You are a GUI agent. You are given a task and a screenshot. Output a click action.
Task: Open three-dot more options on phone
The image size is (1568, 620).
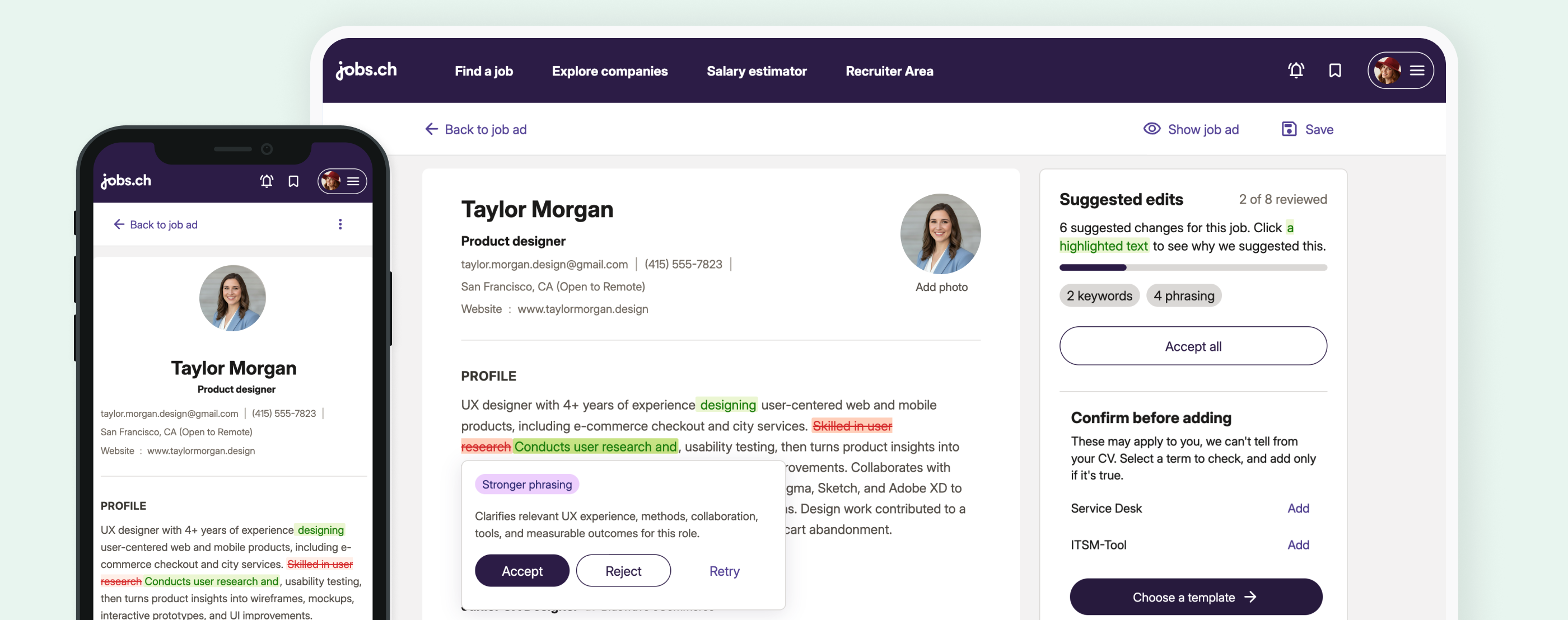tap(340, 224)
